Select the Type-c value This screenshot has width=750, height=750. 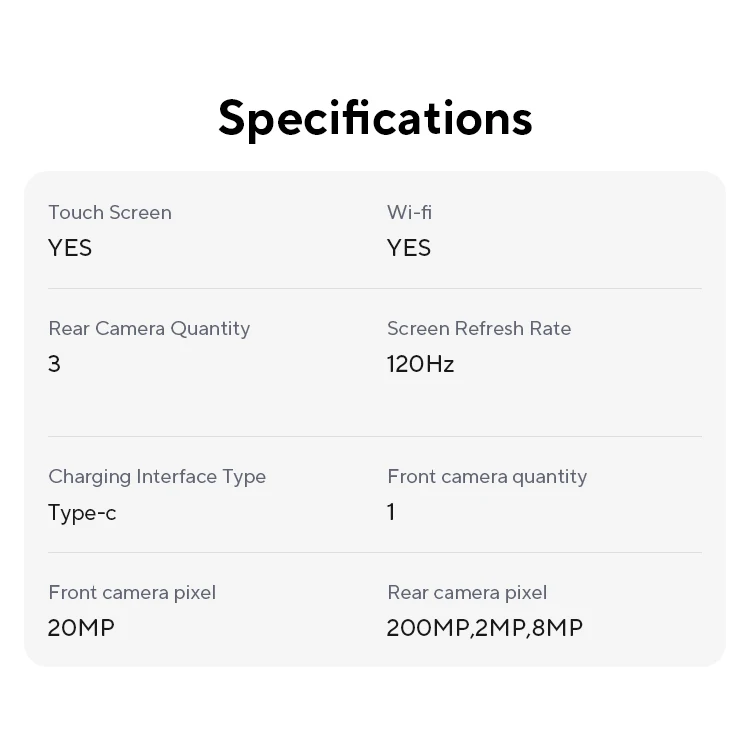(82, 512)
